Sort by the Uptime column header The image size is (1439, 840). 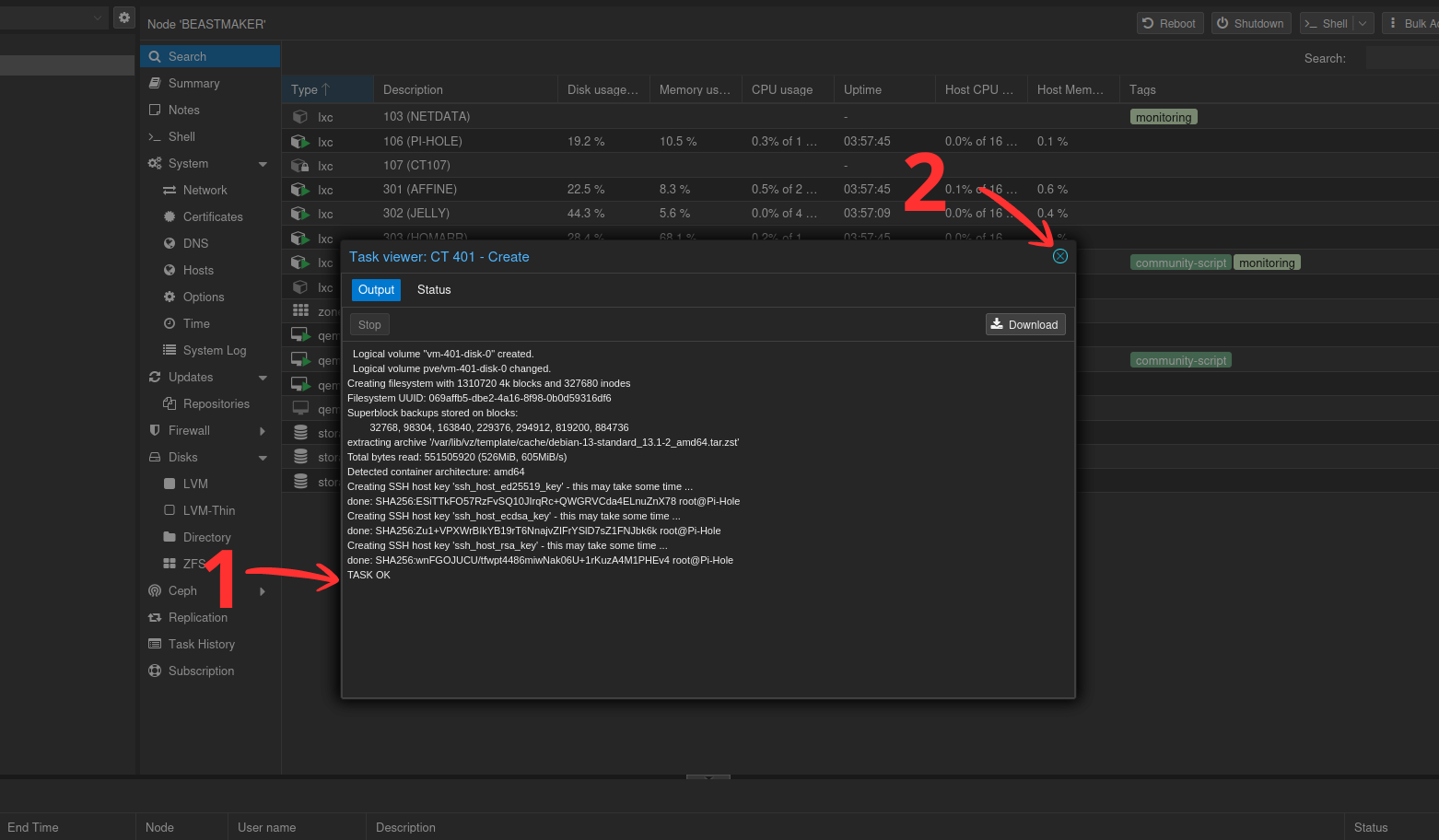tap(884, 89)
